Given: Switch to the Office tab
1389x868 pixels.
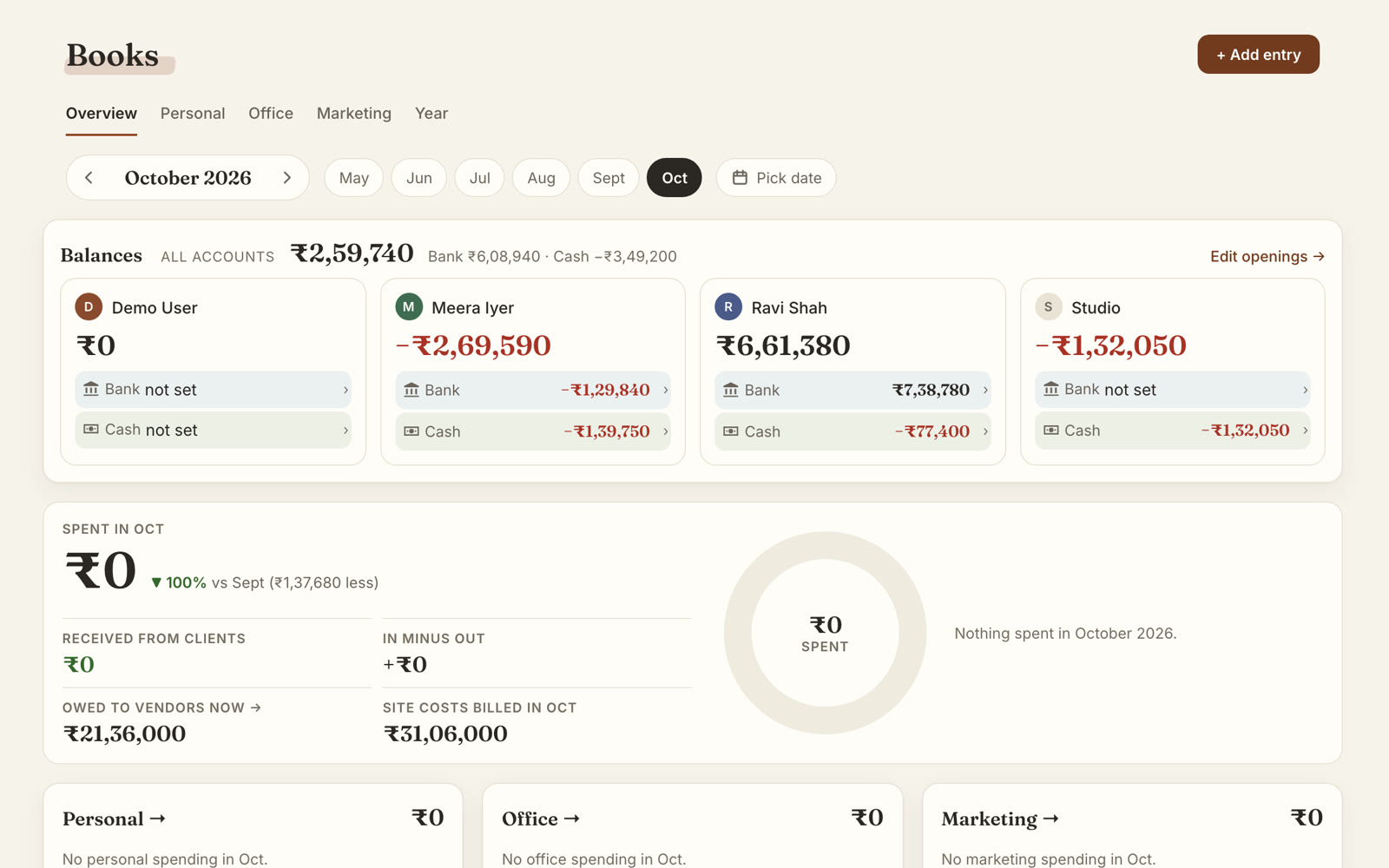Looking at the screenshot, I should click(x=271, y=114).
